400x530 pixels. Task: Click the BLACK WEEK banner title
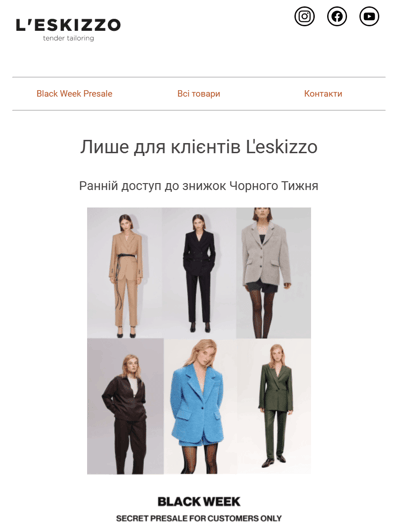click(x=199, y=502)
